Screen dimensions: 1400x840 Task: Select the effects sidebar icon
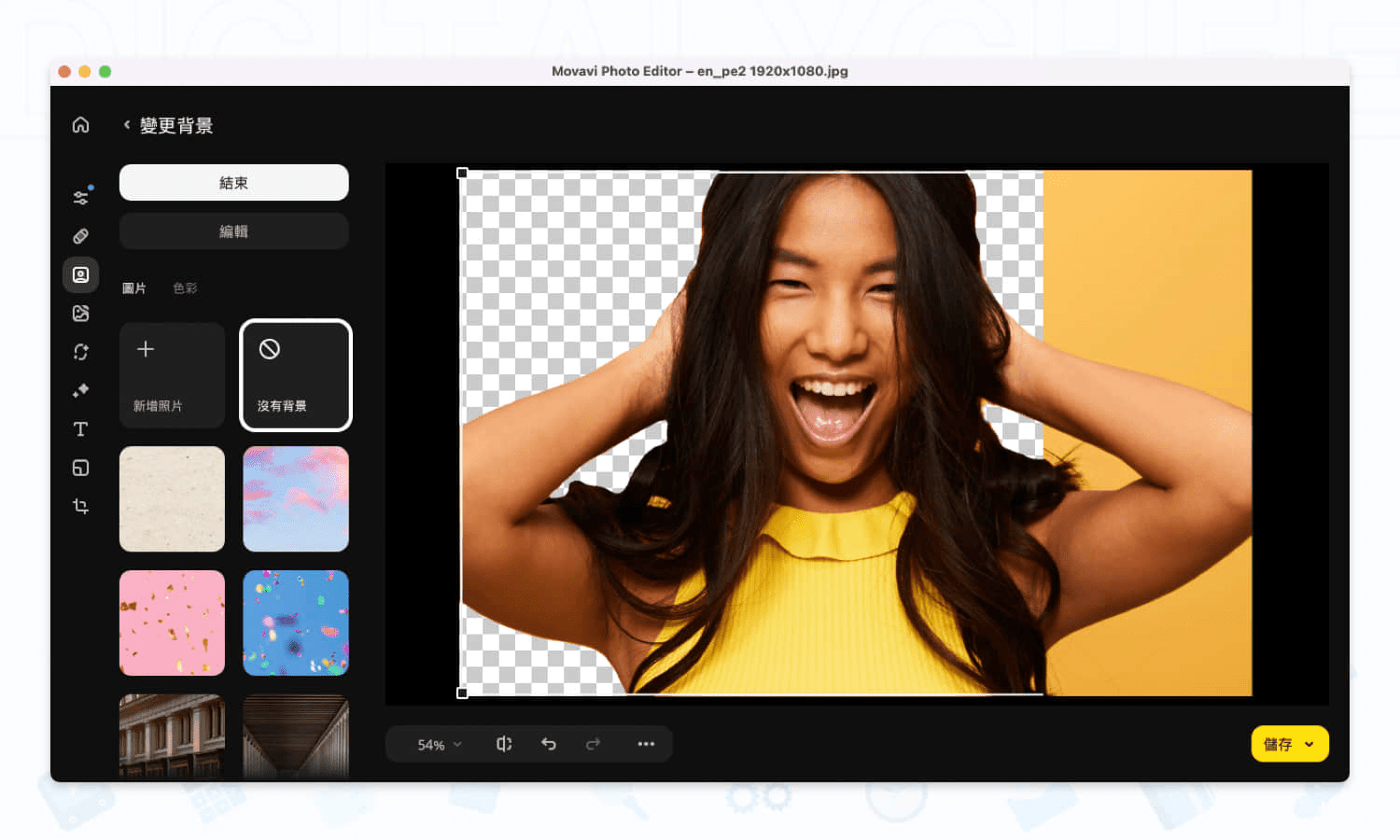pyautogui.click(x=80, y=313)
